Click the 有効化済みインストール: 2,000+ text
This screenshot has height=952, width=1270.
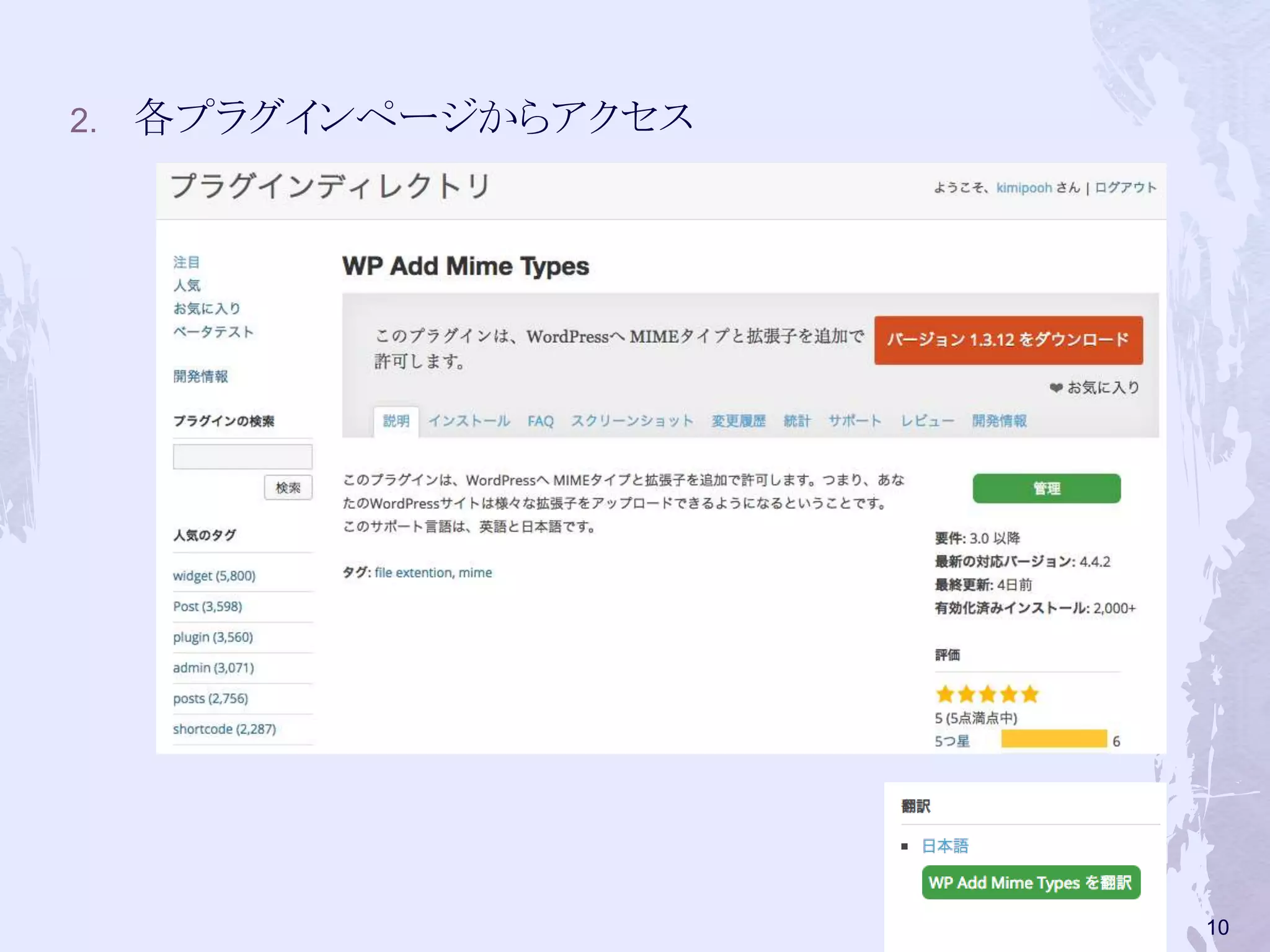click(1035, 608)
